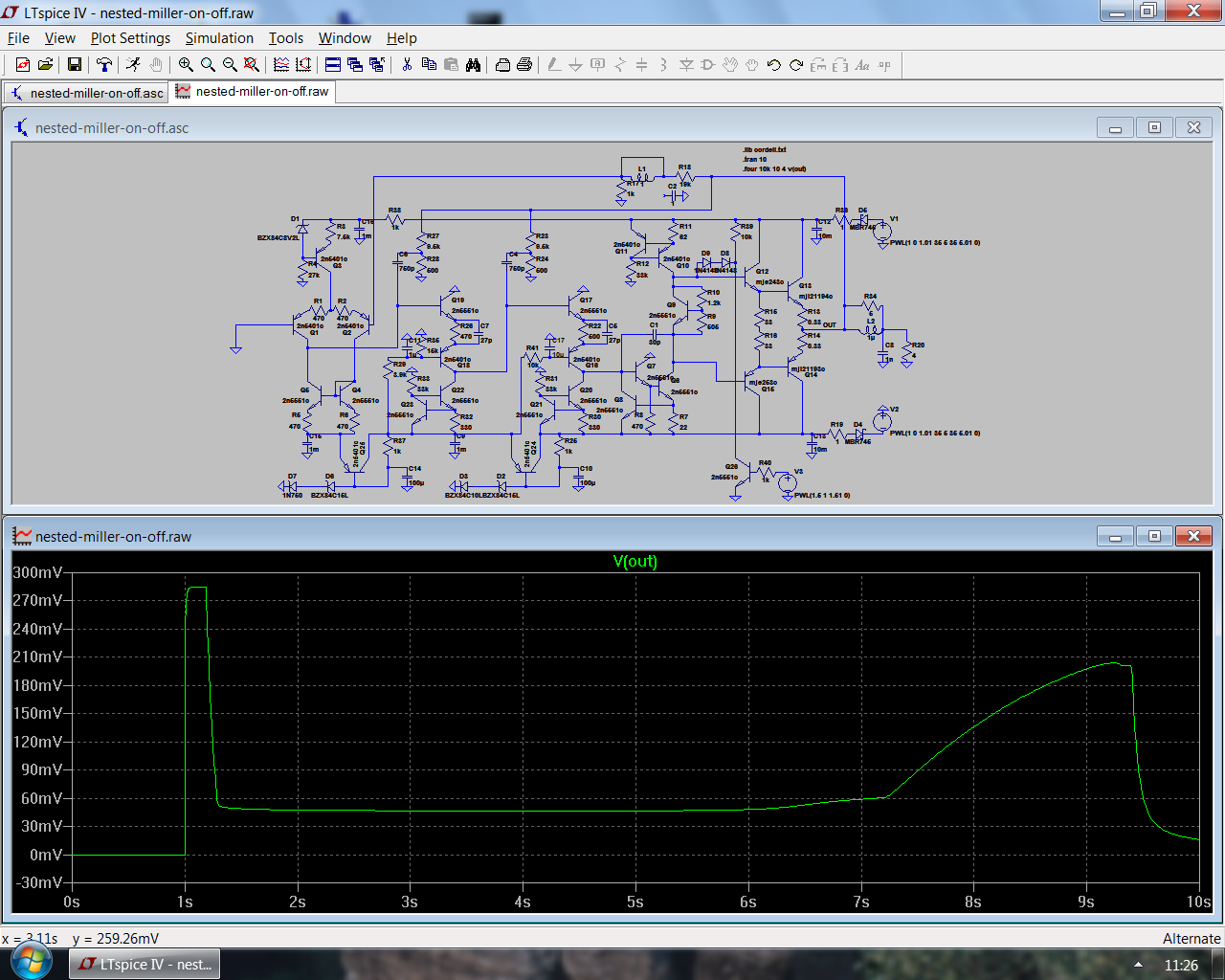Image resolution: width=1225 pixels, height=980 pixels.
Task: Click LTspice IV taskbar button
Action: pyautogui.click(x=145, y=964)
